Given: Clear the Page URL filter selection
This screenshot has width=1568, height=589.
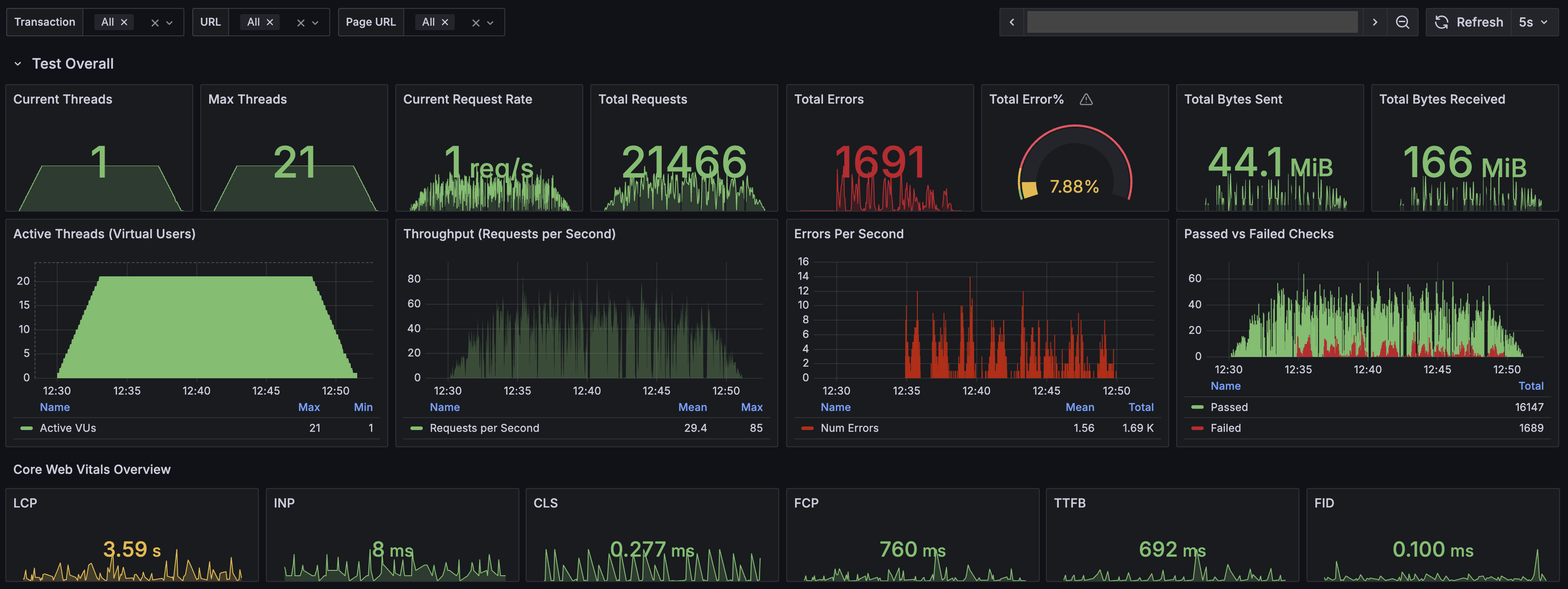Looking at the screenshot, I should click(476, 23).
